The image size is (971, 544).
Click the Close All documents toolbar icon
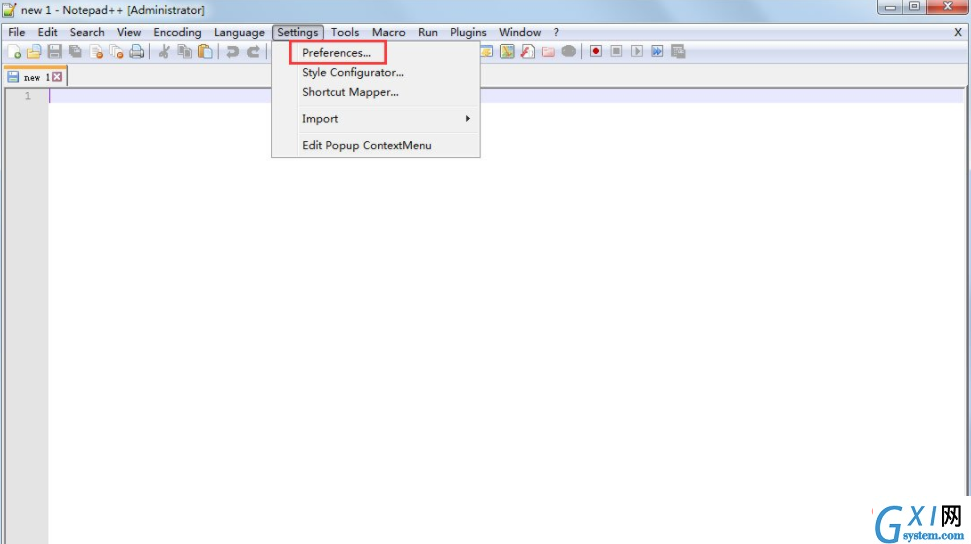(116, 51)
